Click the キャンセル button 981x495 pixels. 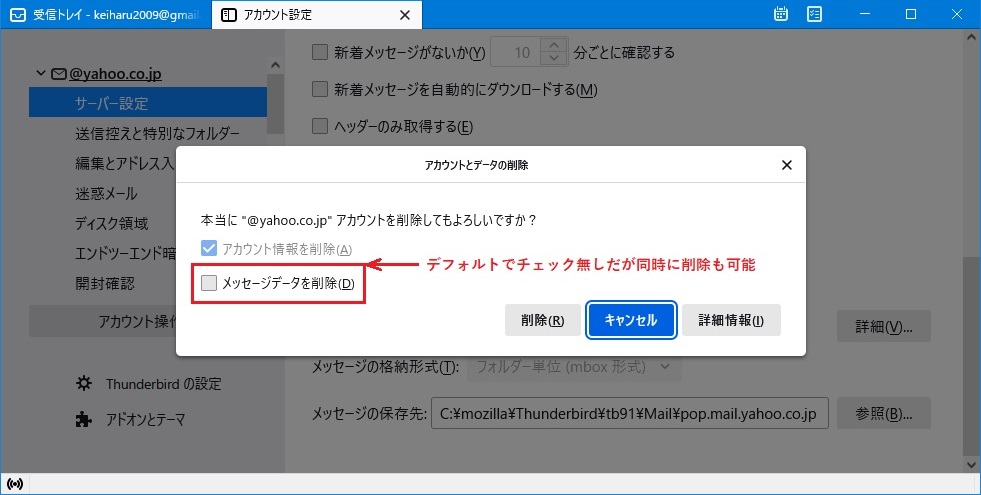pyautogui.click(x=630, y=321)
